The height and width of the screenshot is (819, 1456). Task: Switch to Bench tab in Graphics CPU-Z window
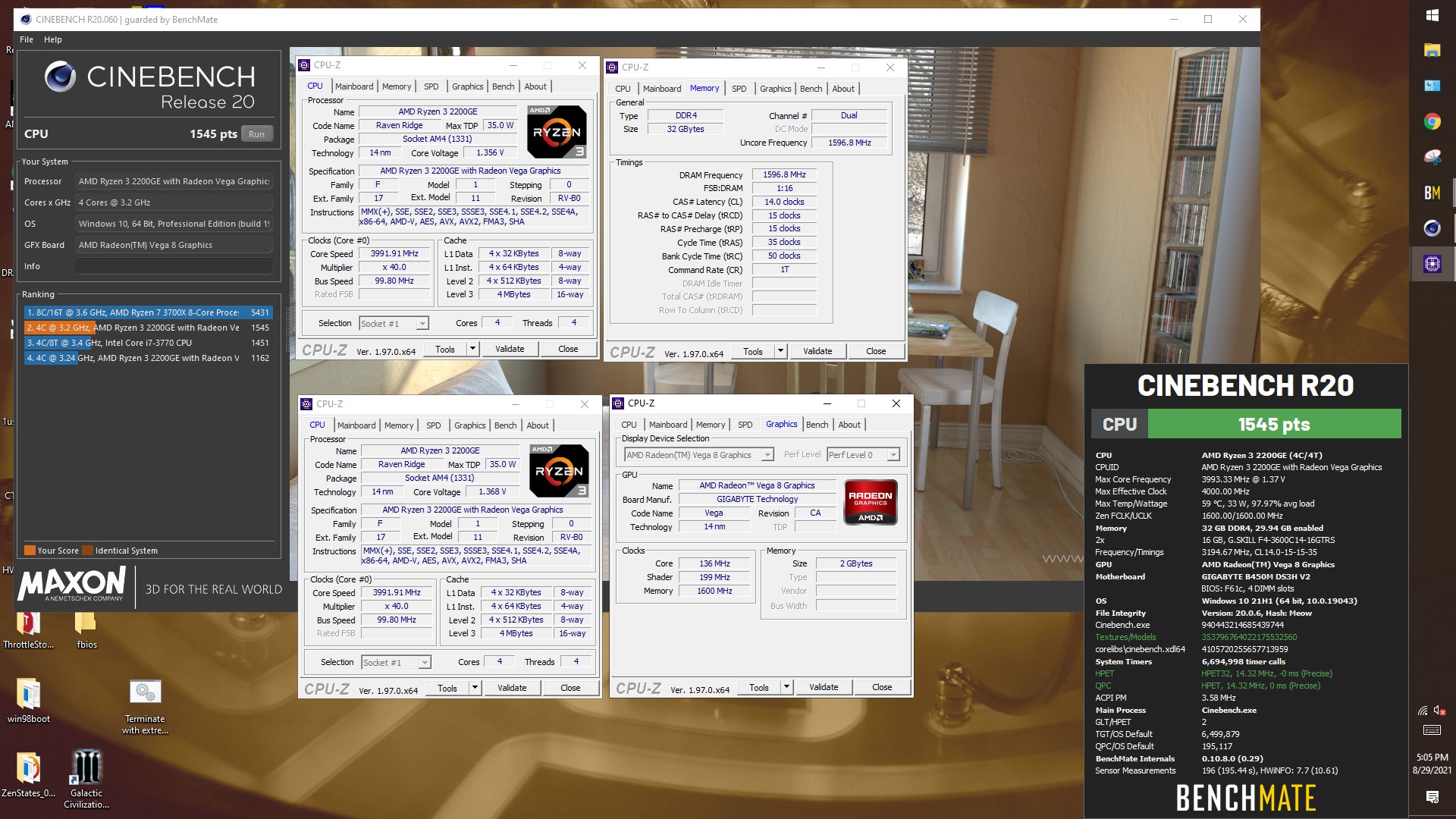coord(817,425)
